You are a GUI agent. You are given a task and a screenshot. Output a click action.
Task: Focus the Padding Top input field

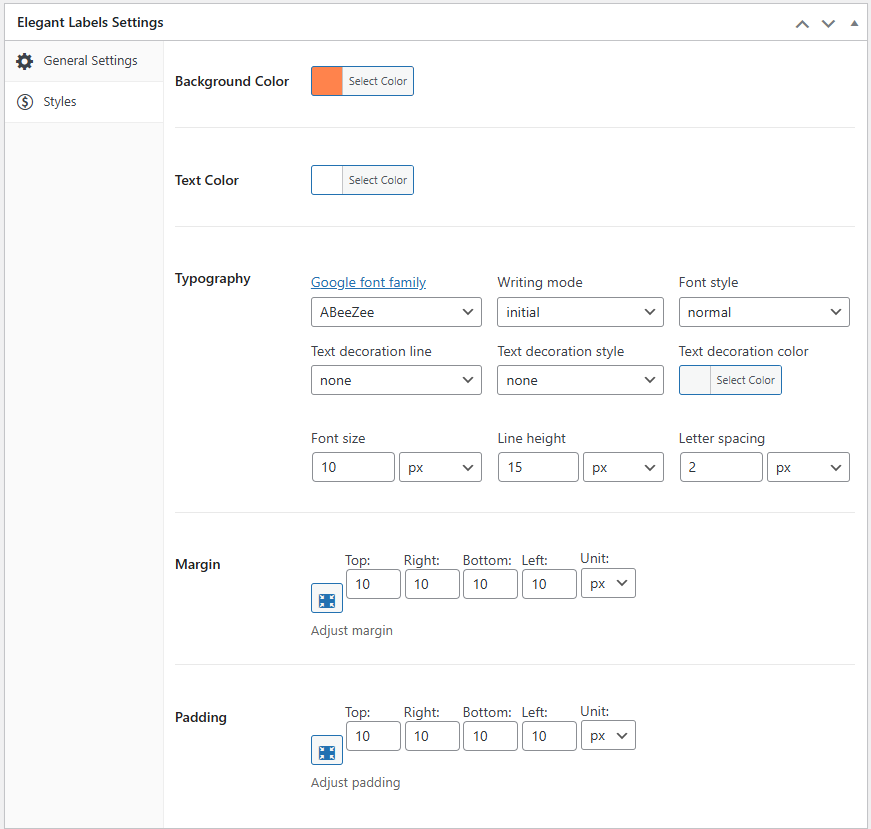373,736
